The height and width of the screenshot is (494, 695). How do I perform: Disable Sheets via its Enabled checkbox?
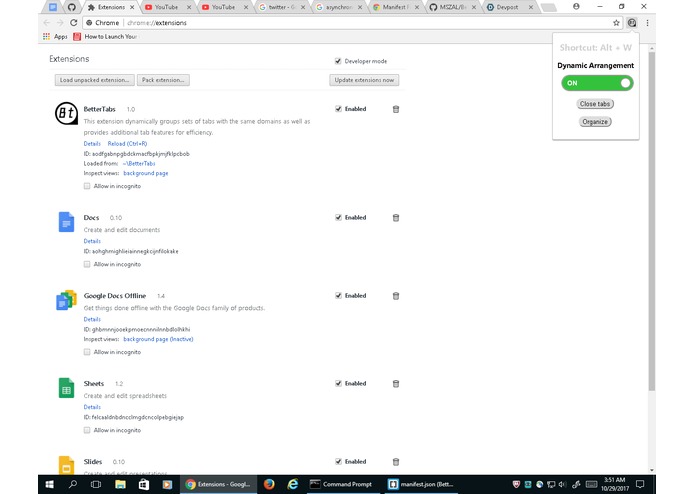click(x=338, y=383)
